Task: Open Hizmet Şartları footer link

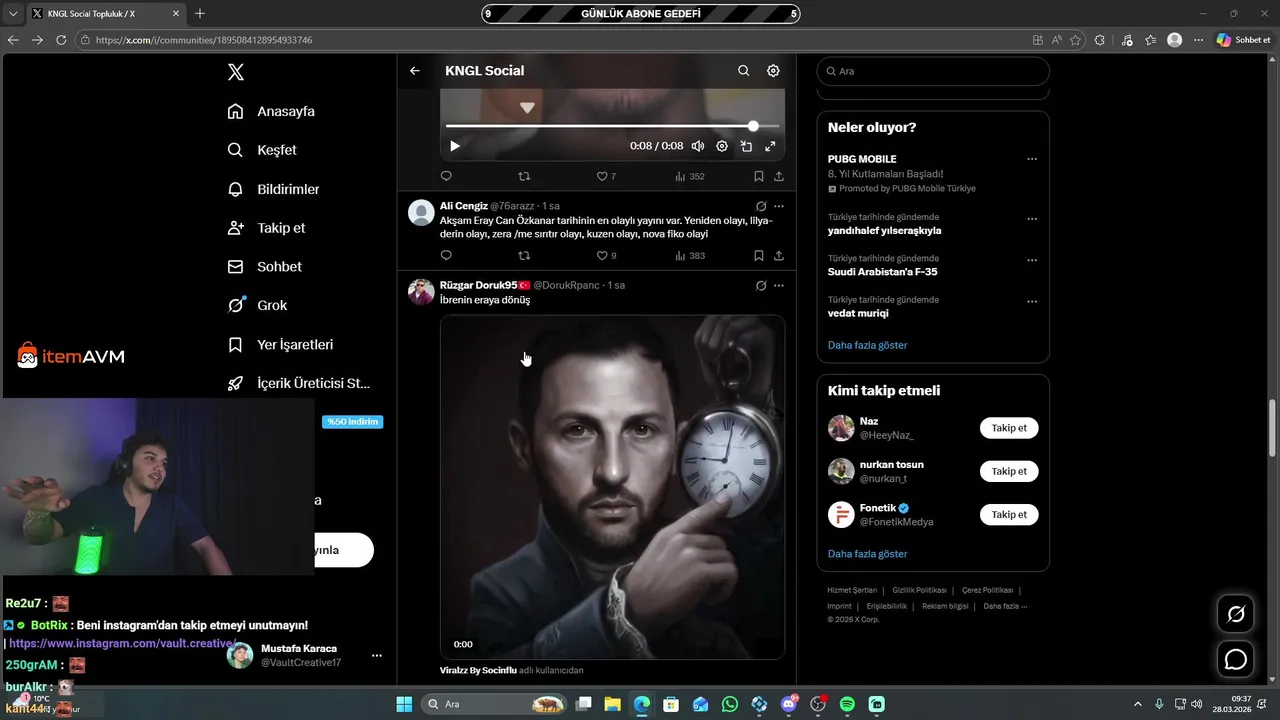Action: pos(852,590)
